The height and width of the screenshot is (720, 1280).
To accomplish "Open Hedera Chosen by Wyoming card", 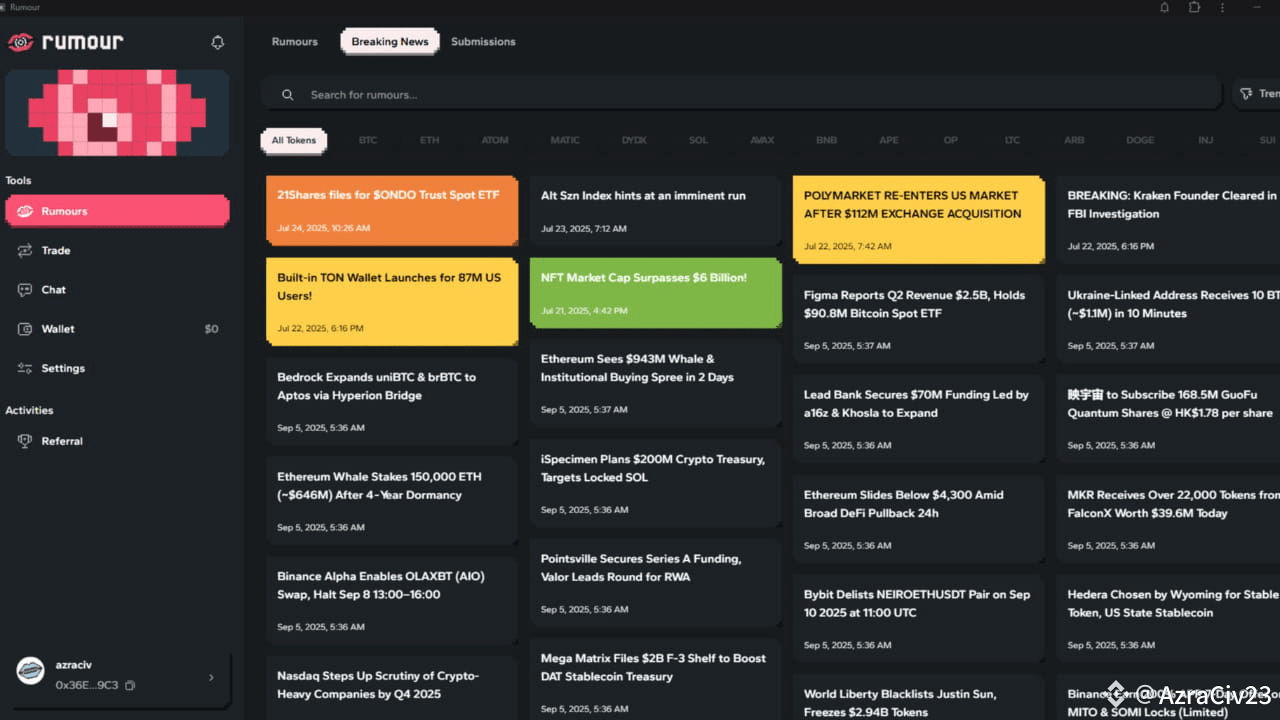I will click(1169, 619).
